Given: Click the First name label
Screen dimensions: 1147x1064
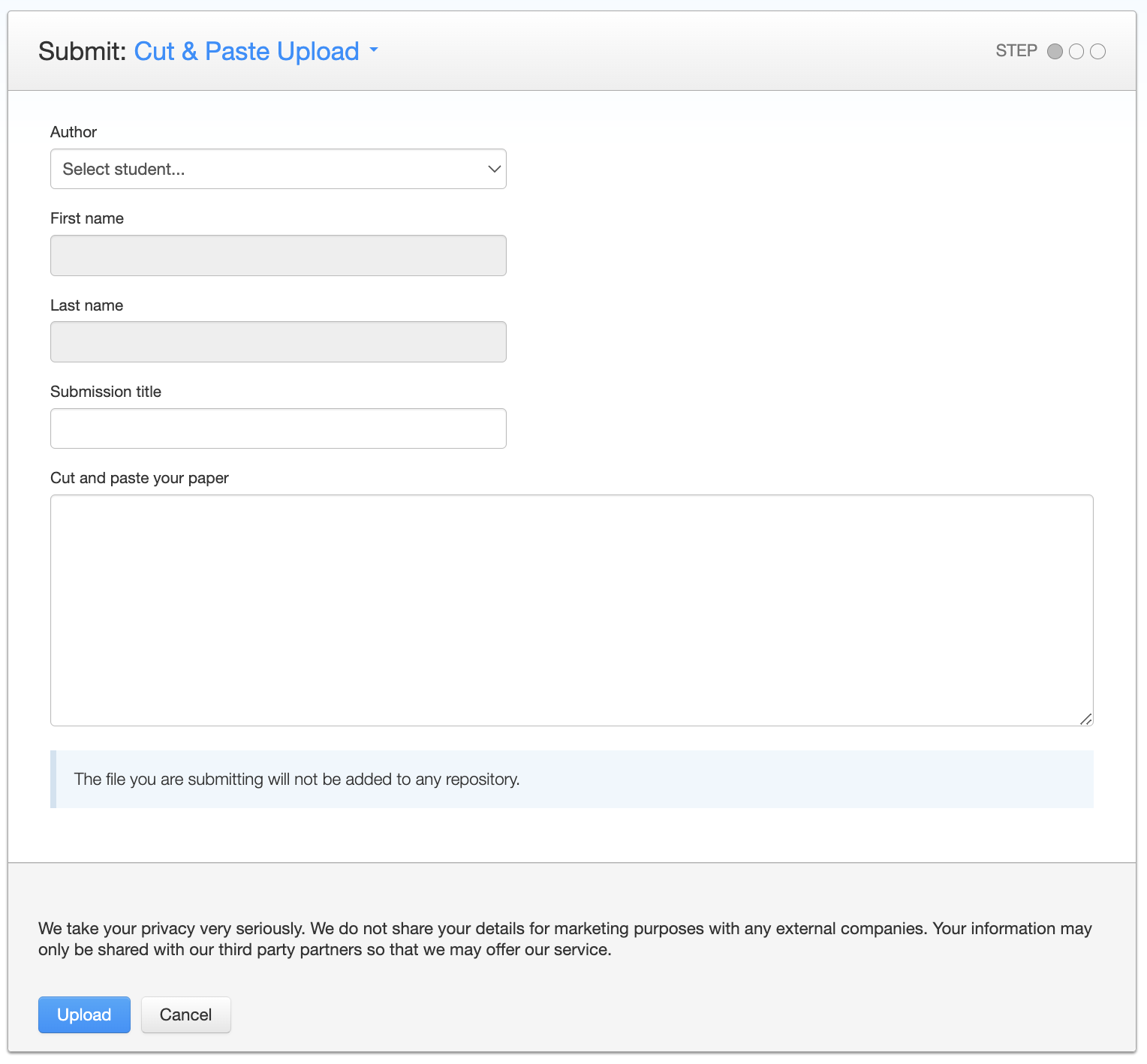Looking at the screenshot, I should point(87,218).
